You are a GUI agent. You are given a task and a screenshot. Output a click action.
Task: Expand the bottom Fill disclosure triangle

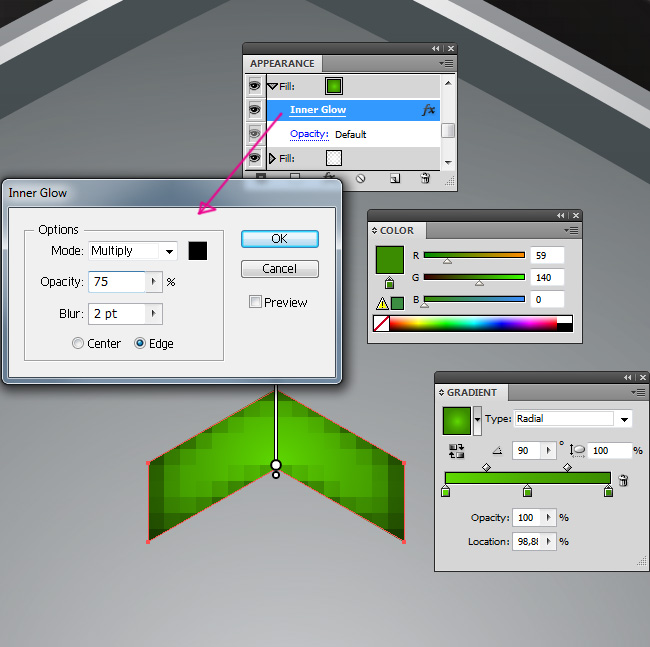(272, 158)
